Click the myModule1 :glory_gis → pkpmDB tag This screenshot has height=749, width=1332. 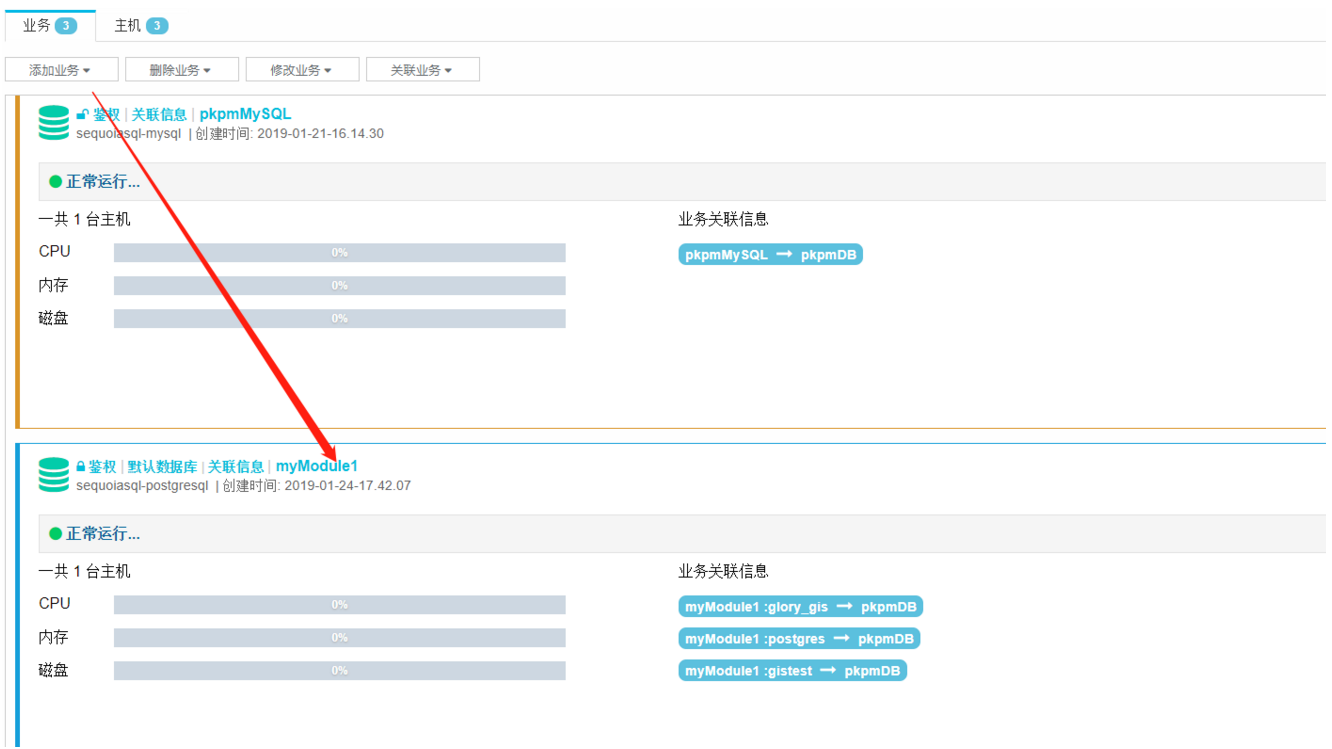click(x=800, y=607)
